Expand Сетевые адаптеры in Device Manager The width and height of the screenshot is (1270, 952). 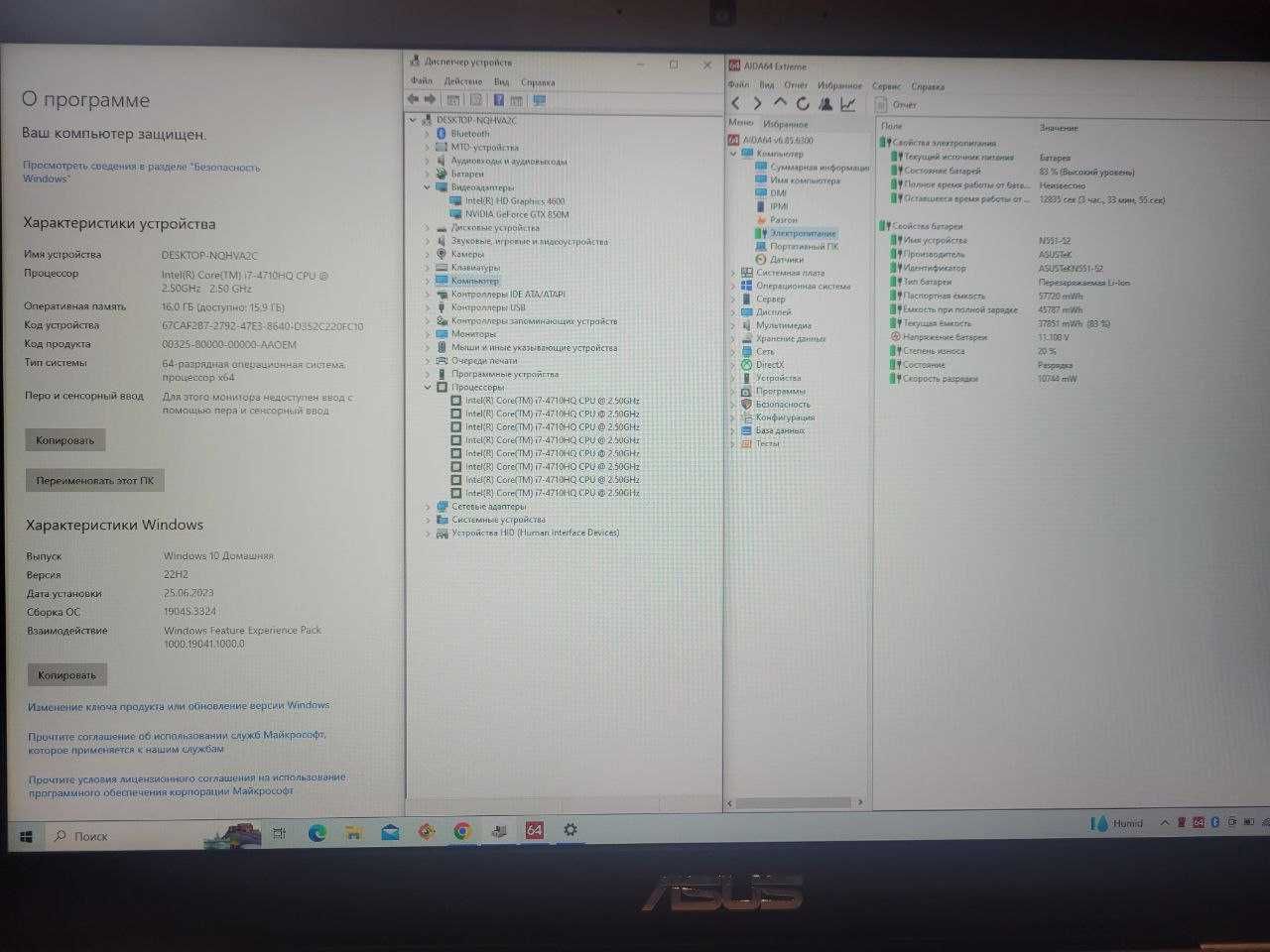tap(428, 507)
